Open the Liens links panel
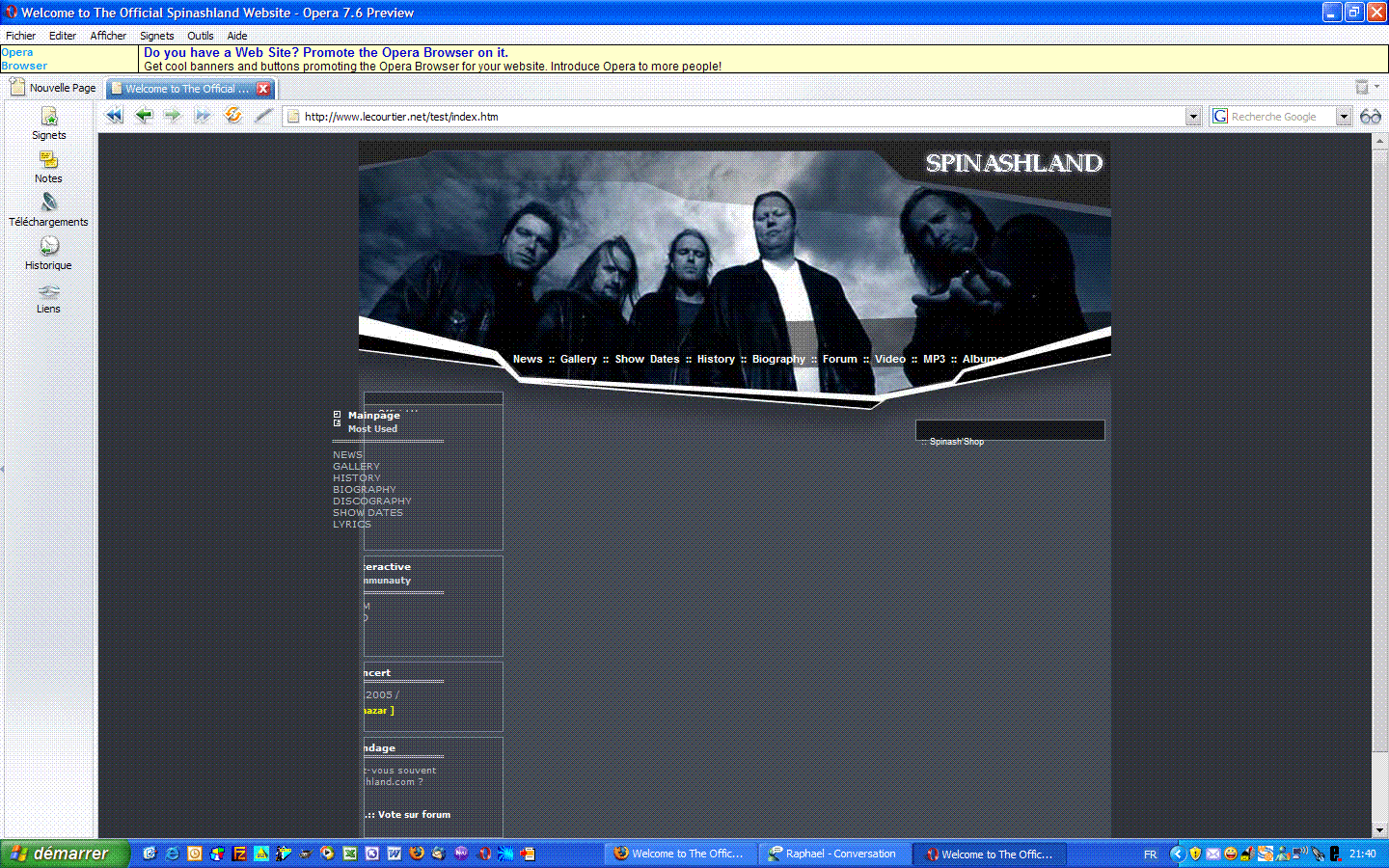 [48, 297]
